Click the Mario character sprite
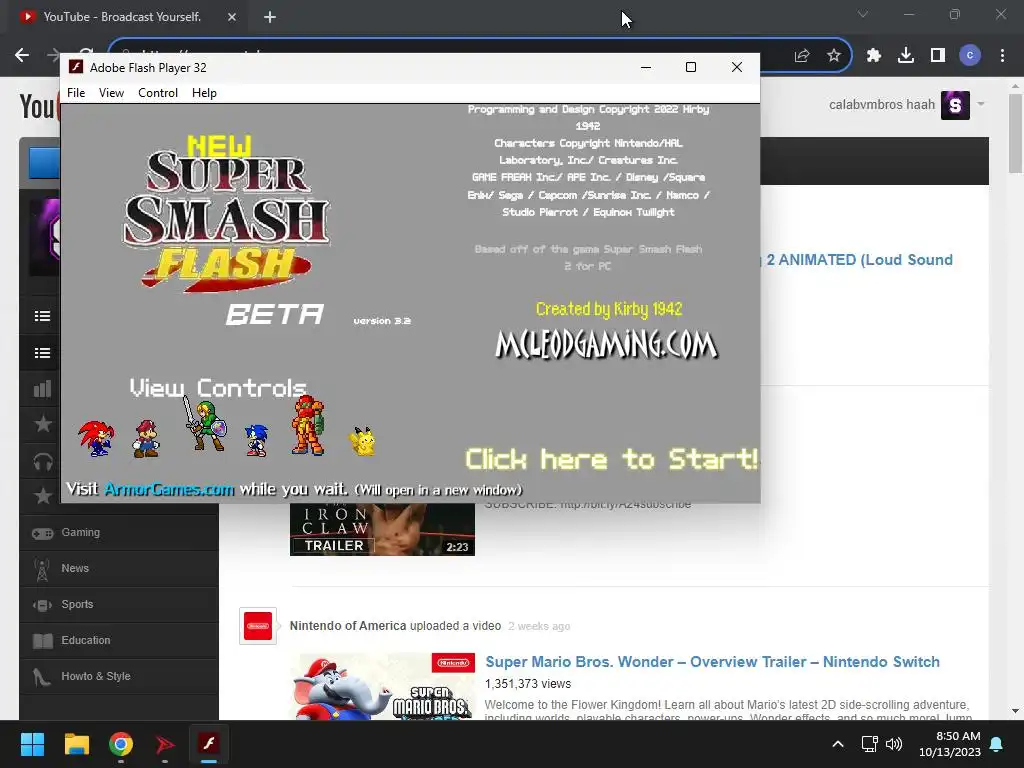 click(x=146, y=438)
